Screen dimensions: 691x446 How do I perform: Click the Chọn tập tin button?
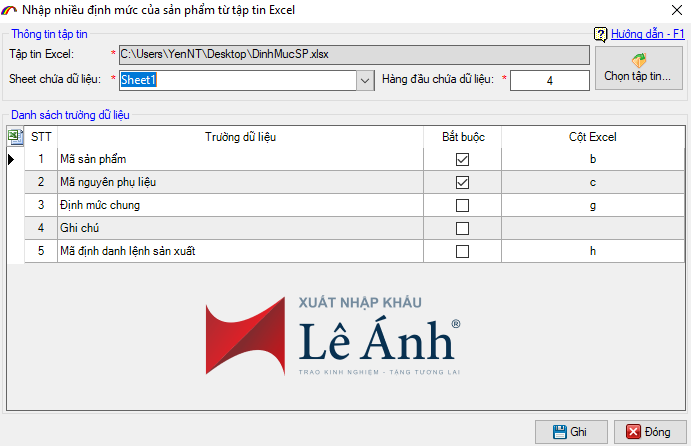639,68
